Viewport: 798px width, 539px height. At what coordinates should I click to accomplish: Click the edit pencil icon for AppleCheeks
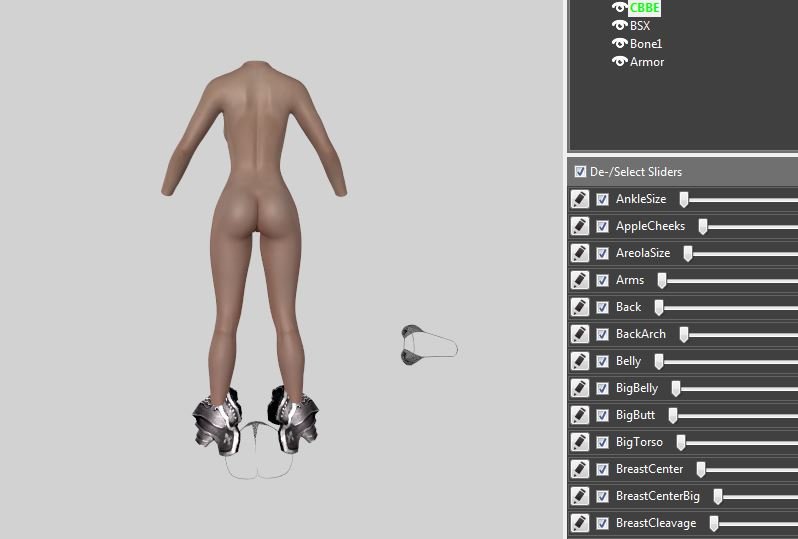point(580,226)
